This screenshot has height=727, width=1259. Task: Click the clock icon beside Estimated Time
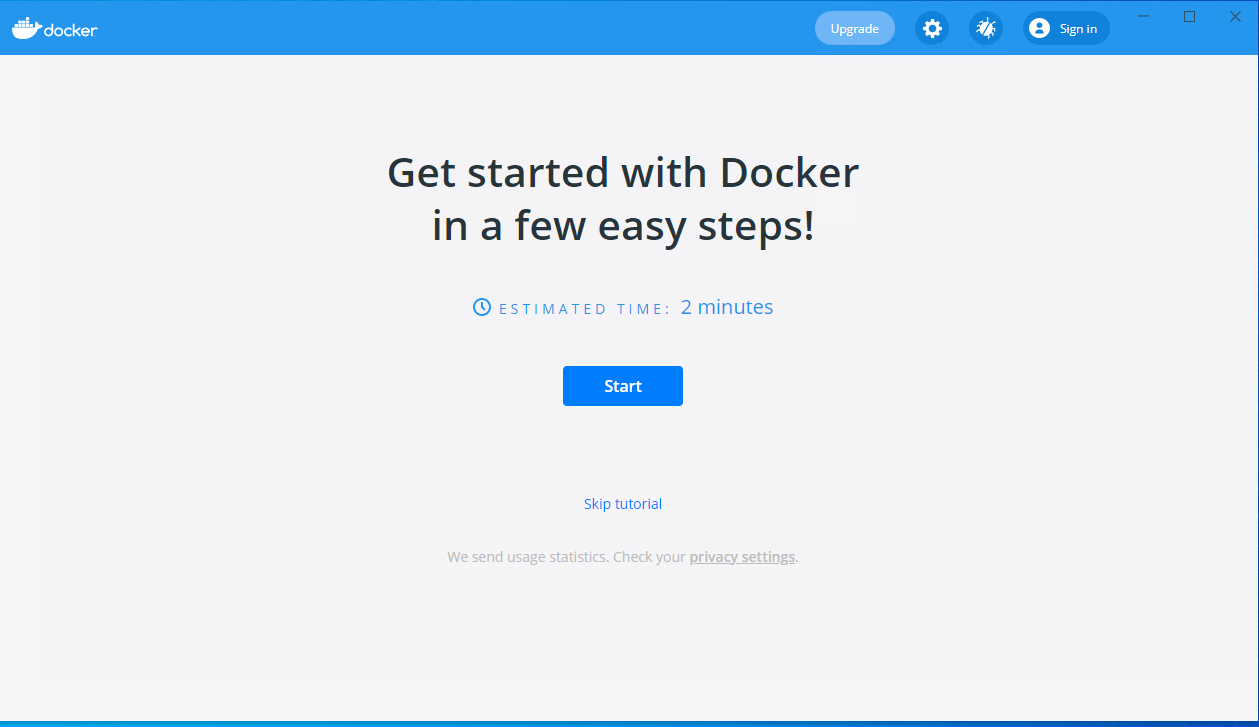click(482, 307)
